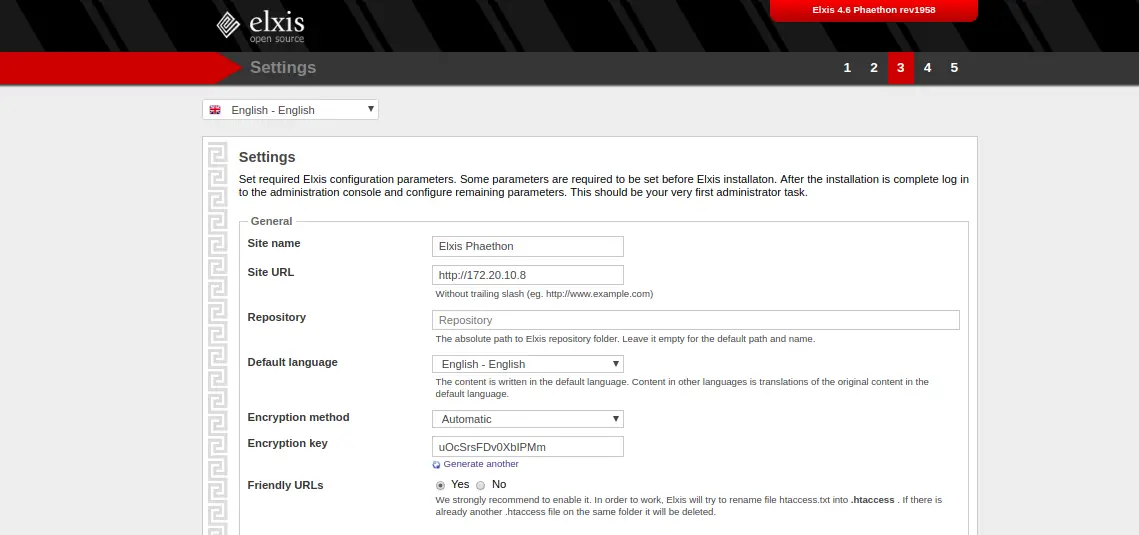
Task: Click the Generate another link
Action: point(481,464)
